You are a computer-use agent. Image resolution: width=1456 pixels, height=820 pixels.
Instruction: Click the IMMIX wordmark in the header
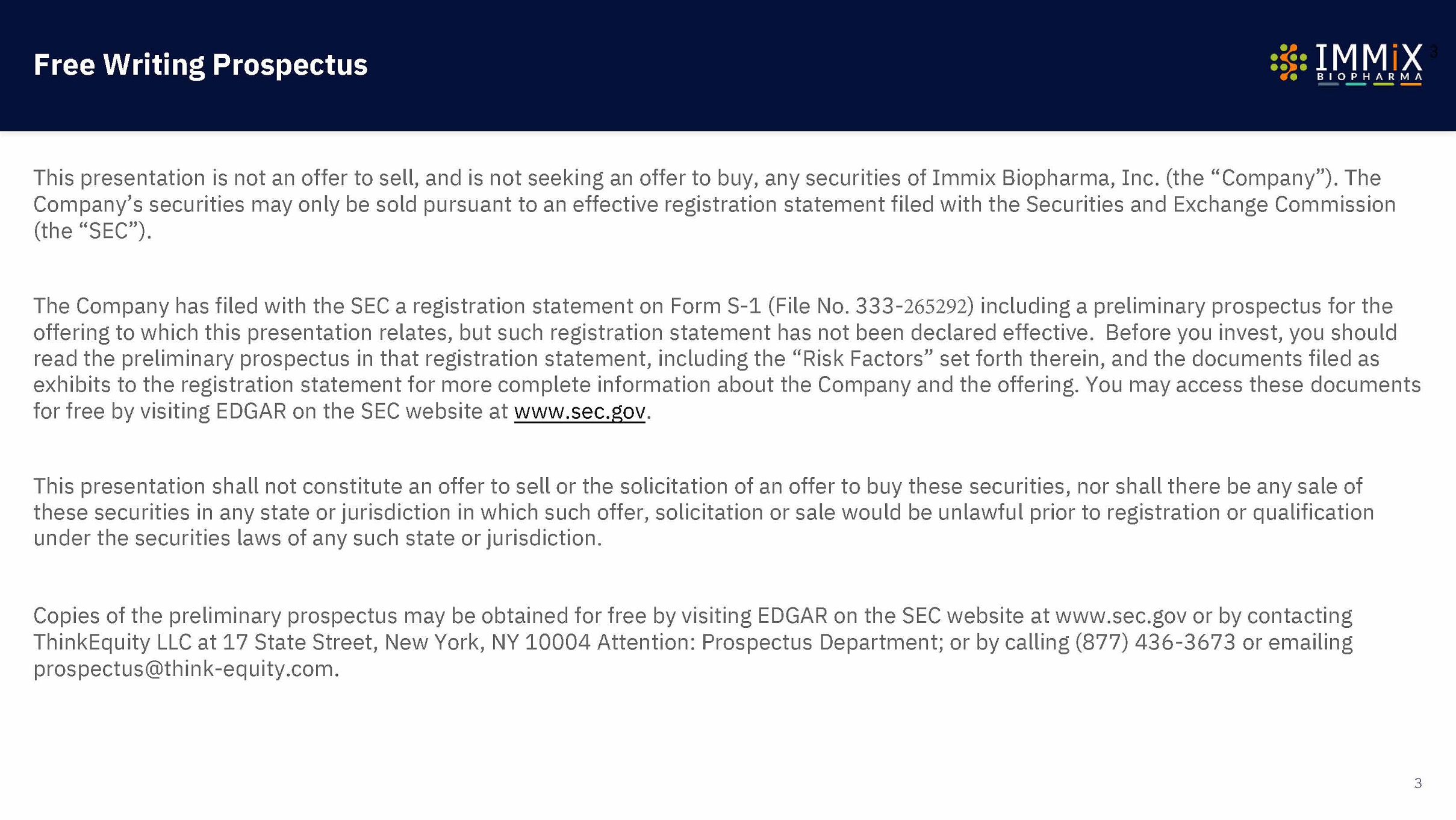[1369, 58]
